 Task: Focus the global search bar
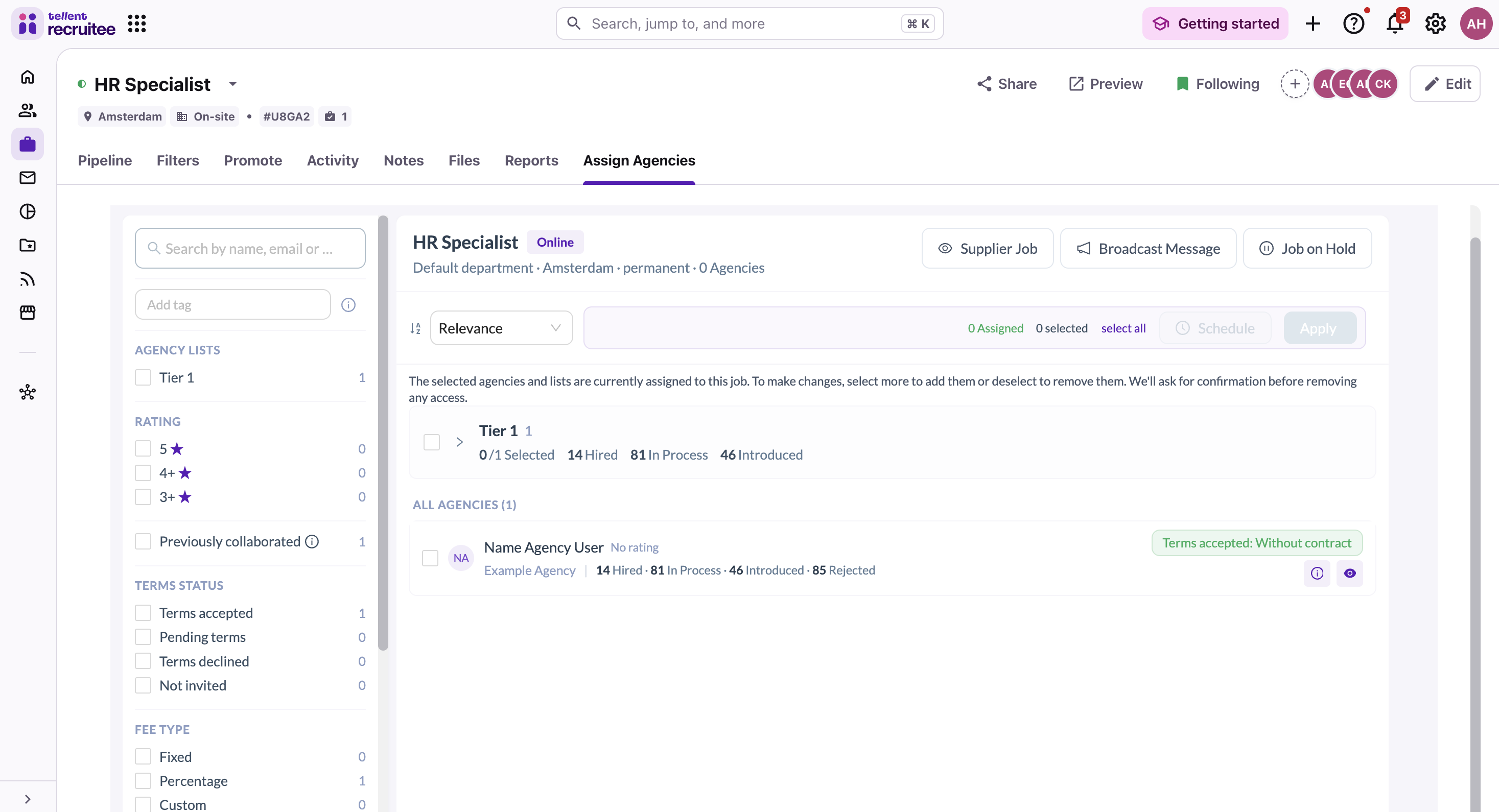[x=749, y=24]
